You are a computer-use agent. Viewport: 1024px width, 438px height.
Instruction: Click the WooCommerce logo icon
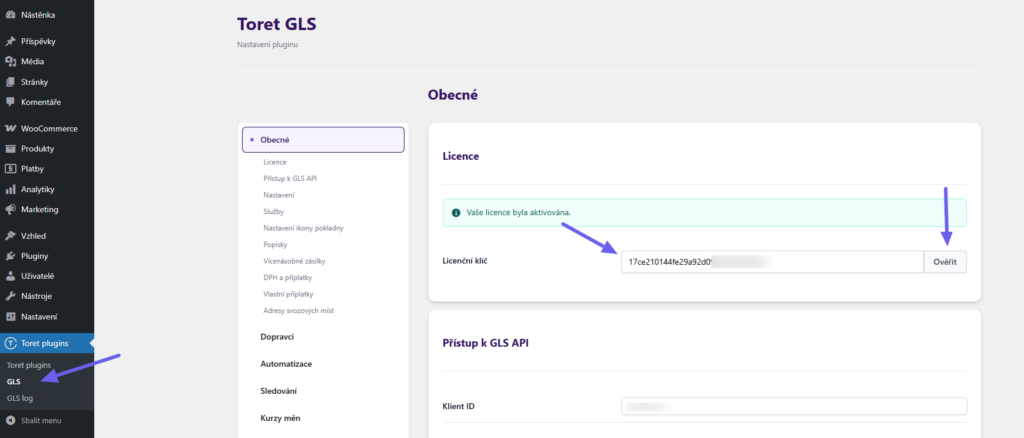pos(10,129)
